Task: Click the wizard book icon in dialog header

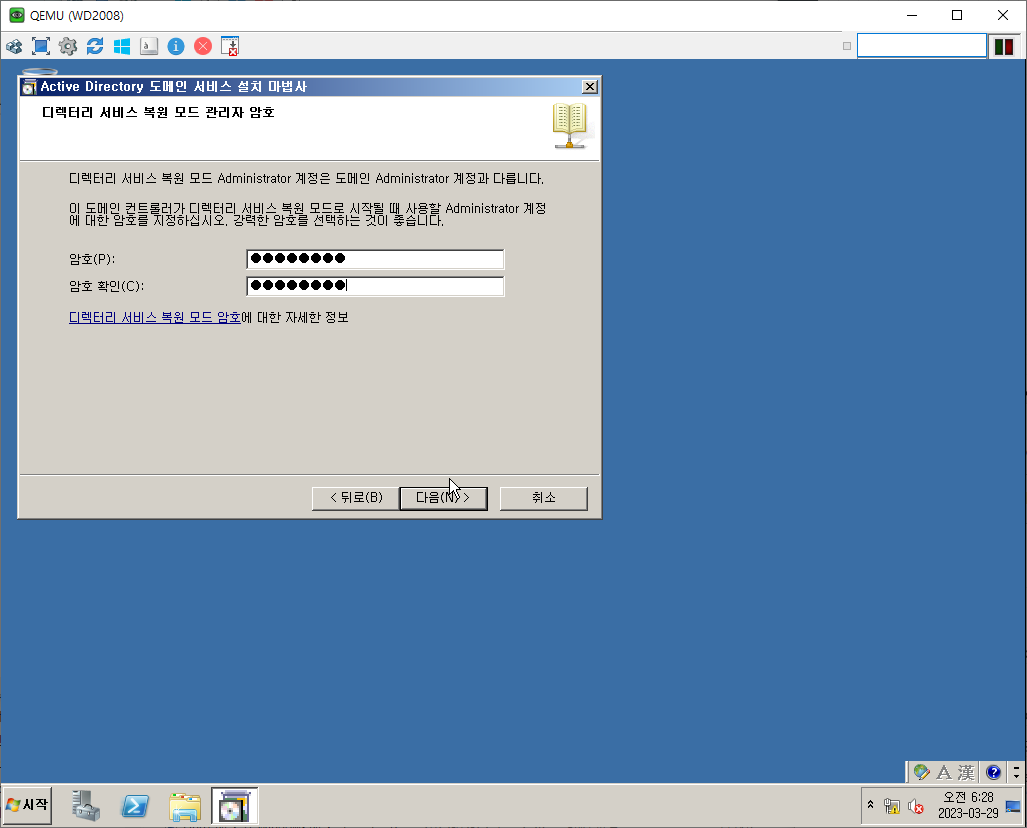Action: click(570, 125)
